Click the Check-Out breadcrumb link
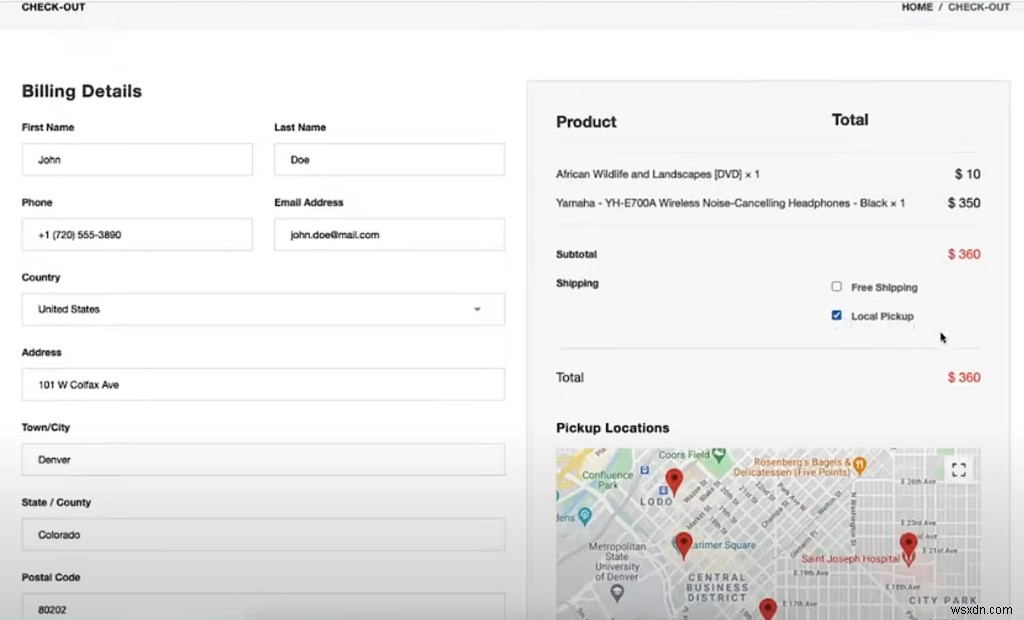1024x620 pixels. coord(979,7)
